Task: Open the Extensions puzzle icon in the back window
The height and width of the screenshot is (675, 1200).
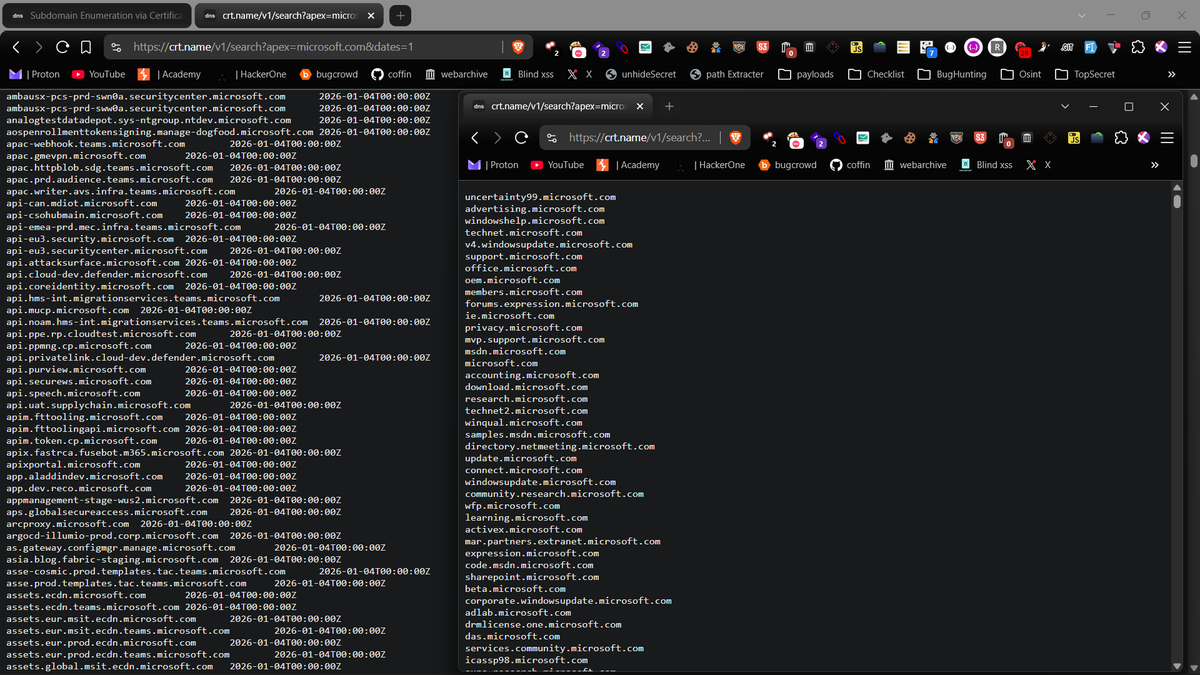Action: point(1138,47)
